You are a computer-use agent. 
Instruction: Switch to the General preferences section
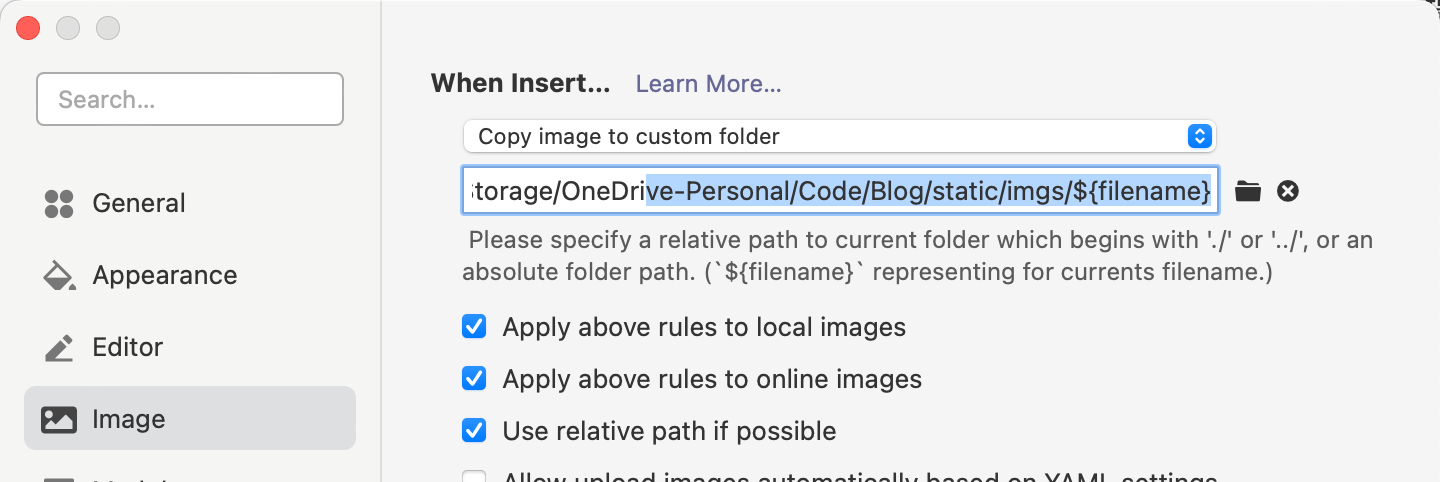139,204
